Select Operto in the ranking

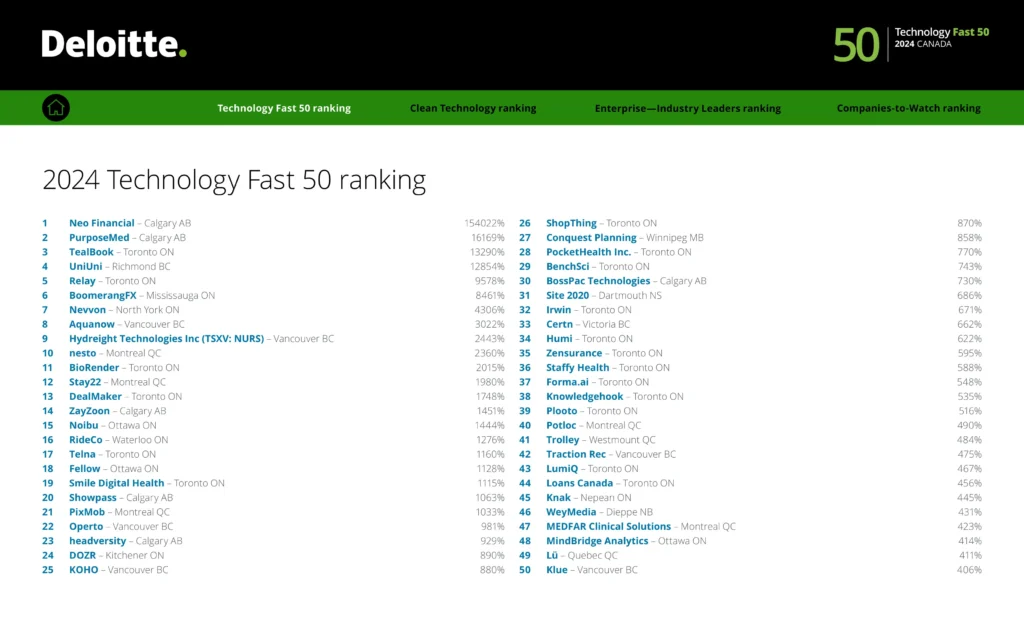coord(86,526)
